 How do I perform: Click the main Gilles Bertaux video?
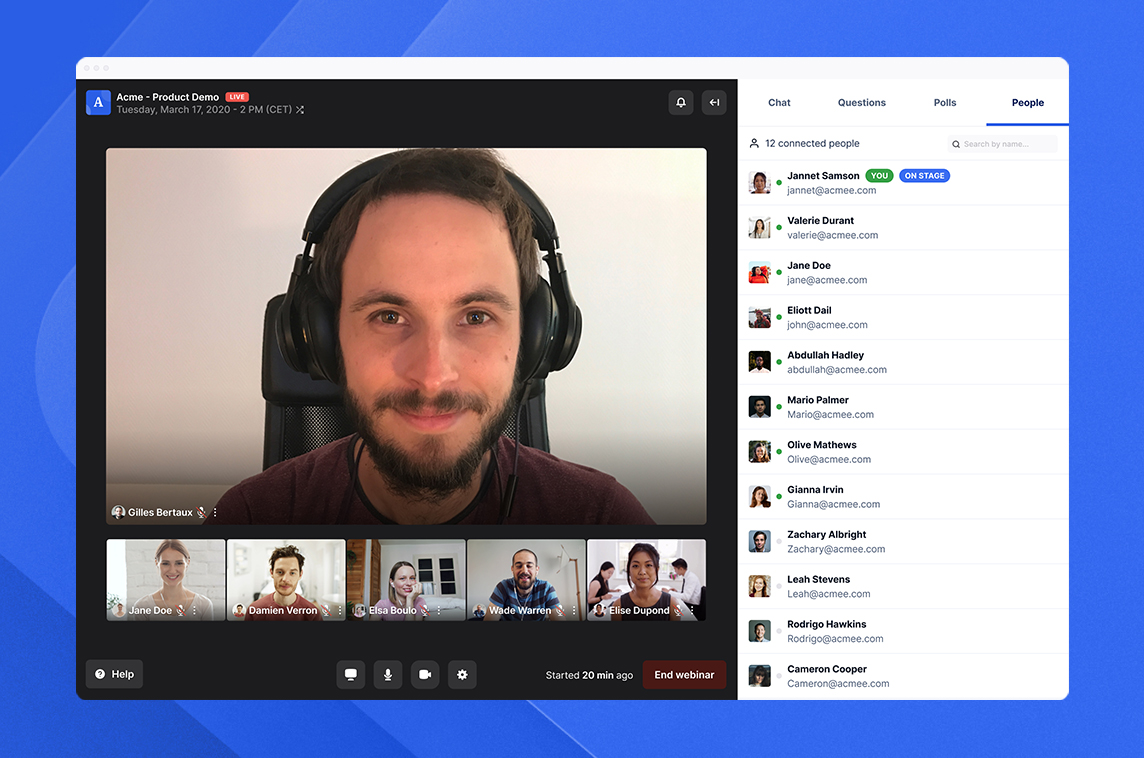tap(406, 336)
